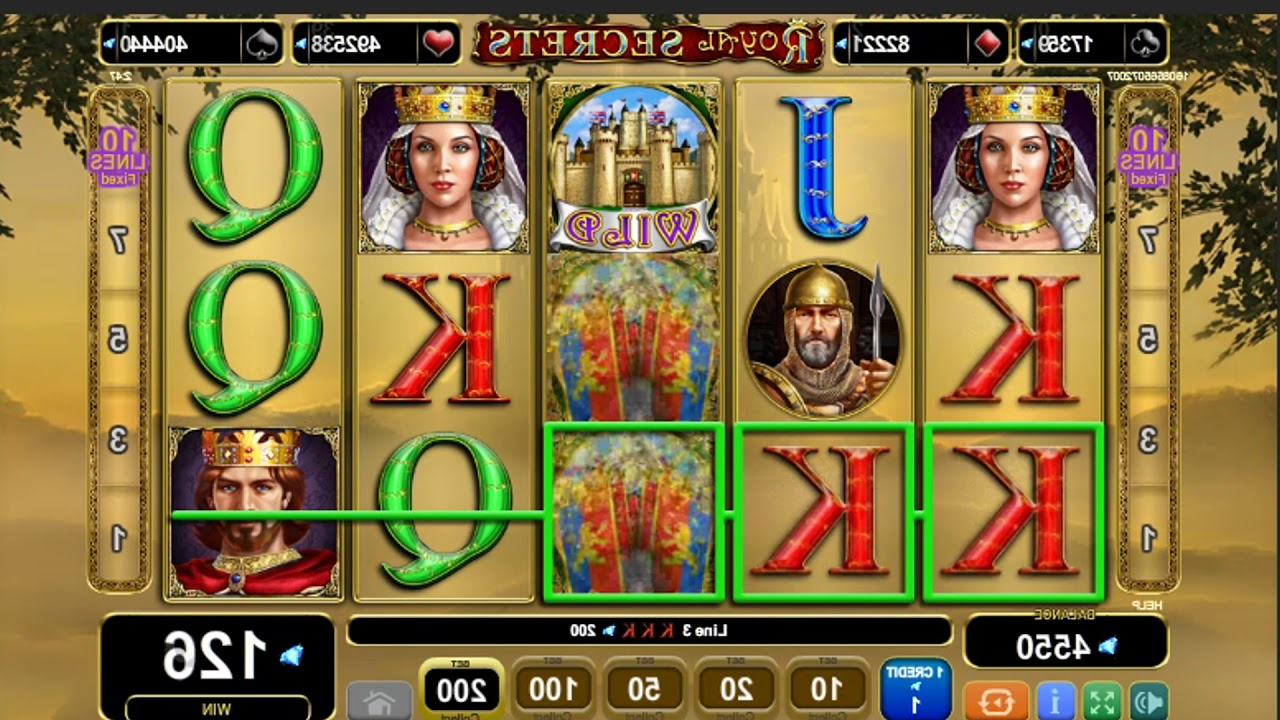Viewport: 1280px width, 720px height.
Task: Click the castle Wild symbol
Action: [633, 167]
